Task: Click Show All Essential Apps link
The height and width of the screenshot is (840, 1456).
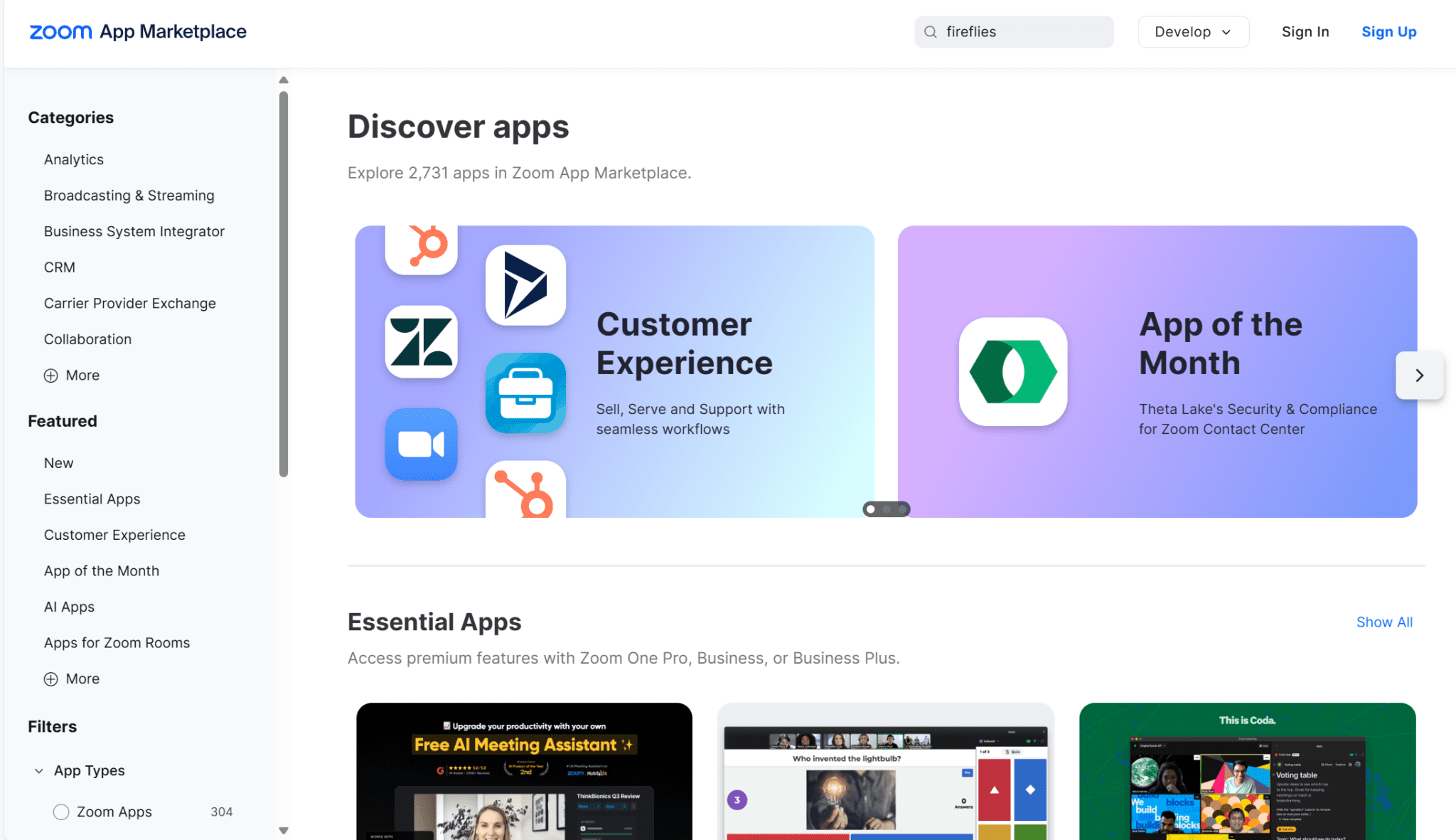Action: (x=1385, y=622)
